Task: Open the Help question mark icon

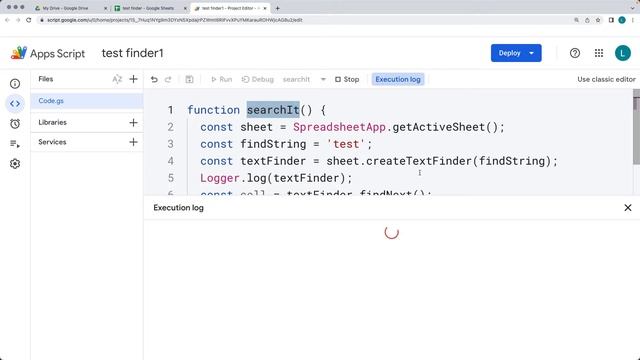Action: pyautogui.click(x=575, y=53)
